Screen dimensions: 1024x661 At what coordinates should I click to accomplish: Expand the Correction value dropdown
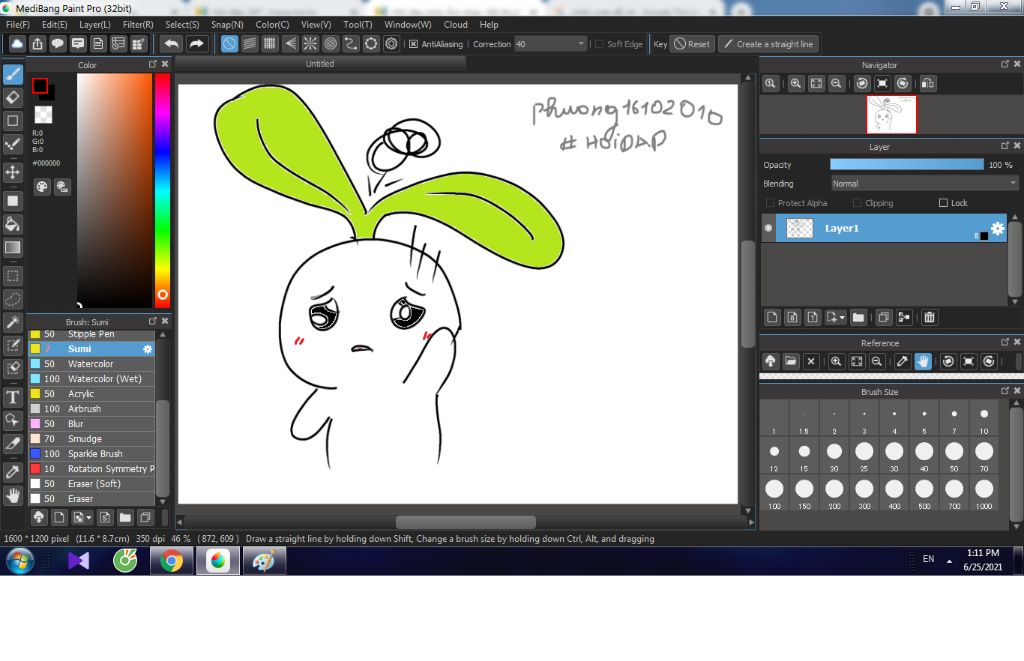pos(581,44)
